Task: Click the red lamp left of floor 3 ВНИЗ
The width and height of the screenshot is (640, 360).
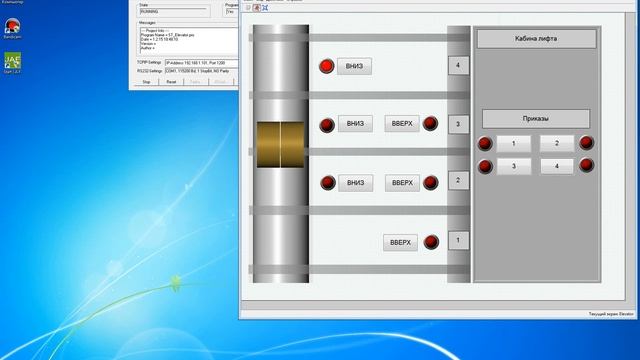Action: tap(327, 125)
